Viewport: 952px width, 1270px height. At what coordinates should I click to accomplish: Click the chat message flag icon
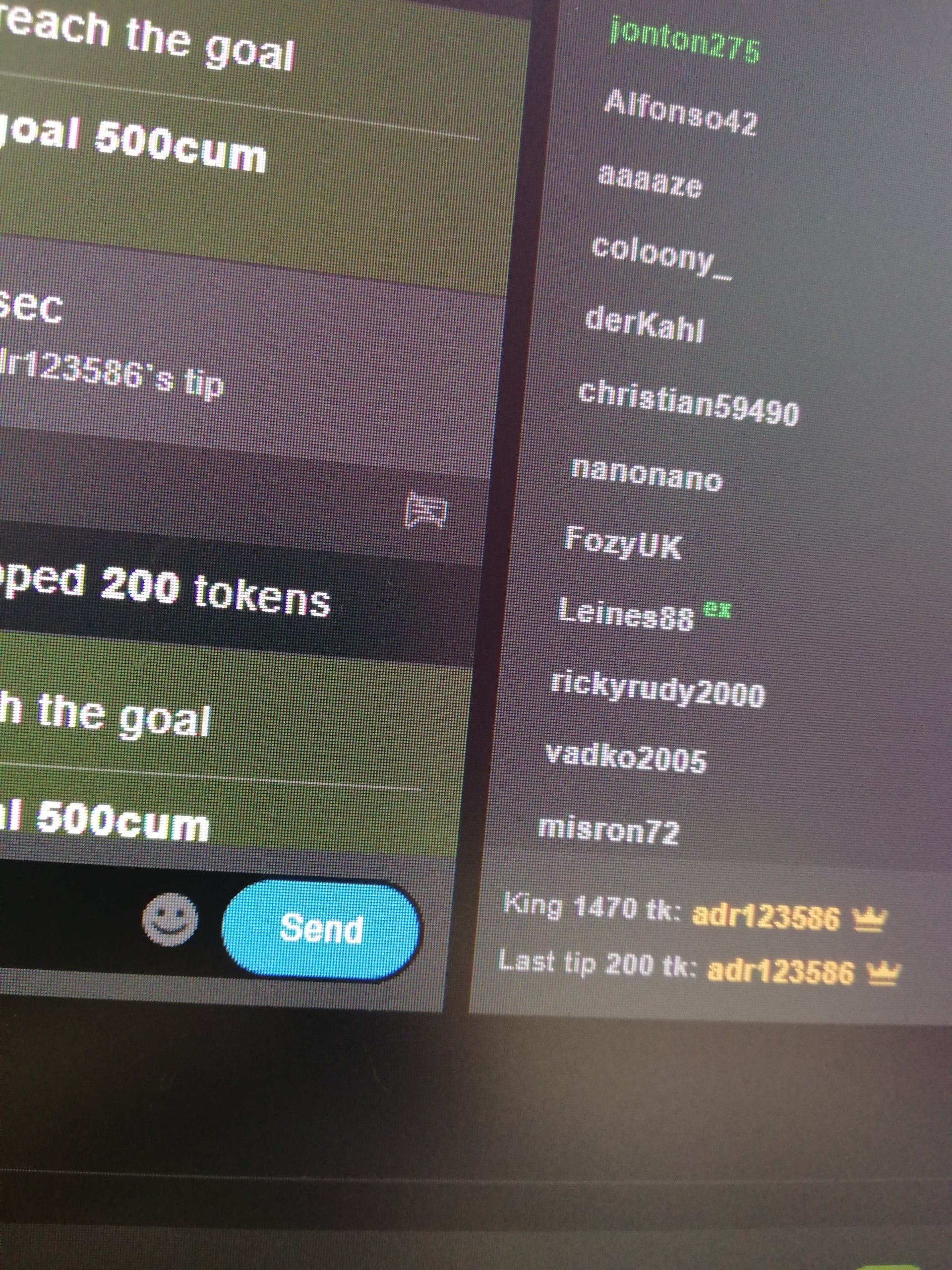(x=427, y=508)
